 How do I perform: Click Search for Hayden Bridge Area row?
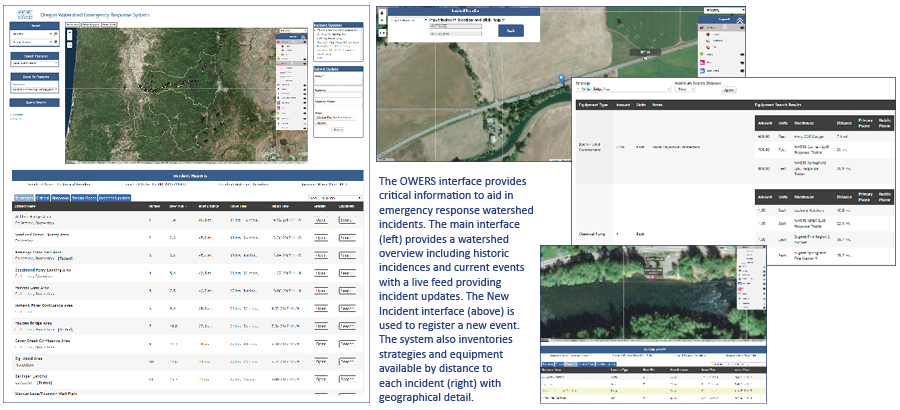click(x=347, y=326)
